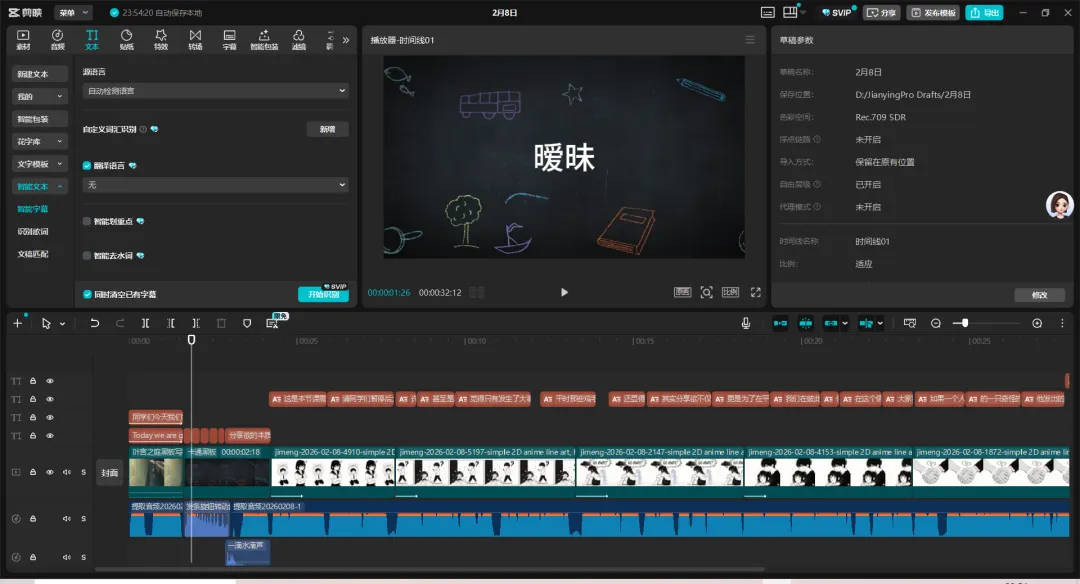Click the microphone record icon above timeline
The height and width of the screenshot is (584, 1080).
point(745,323)
